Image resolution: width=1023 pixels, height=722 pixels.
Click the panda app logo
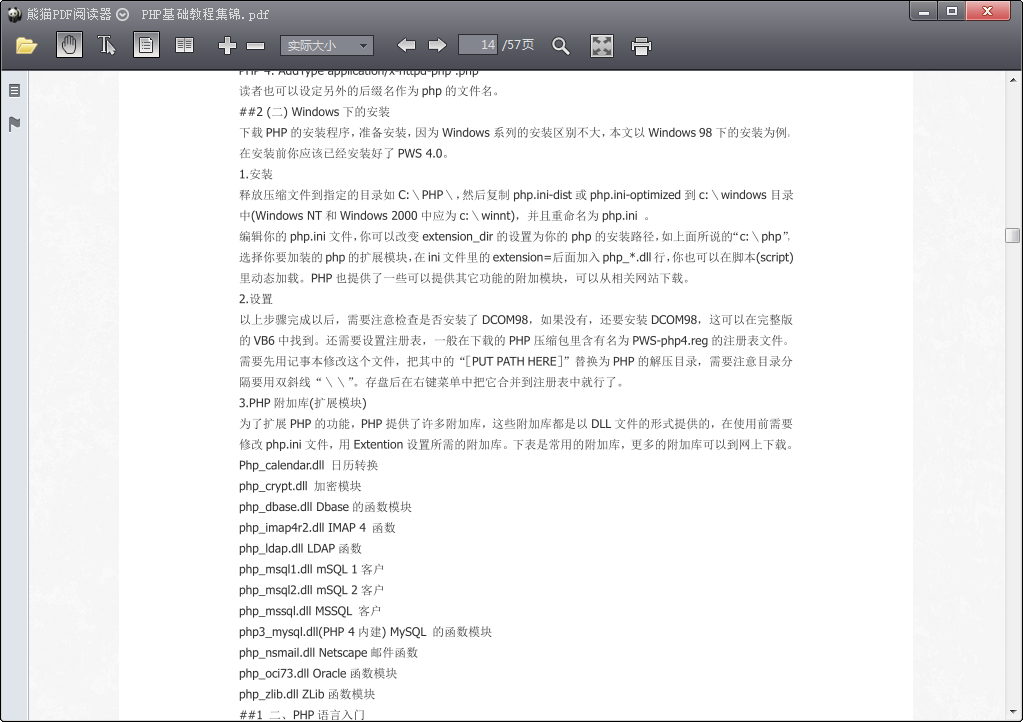click(13, 14)
